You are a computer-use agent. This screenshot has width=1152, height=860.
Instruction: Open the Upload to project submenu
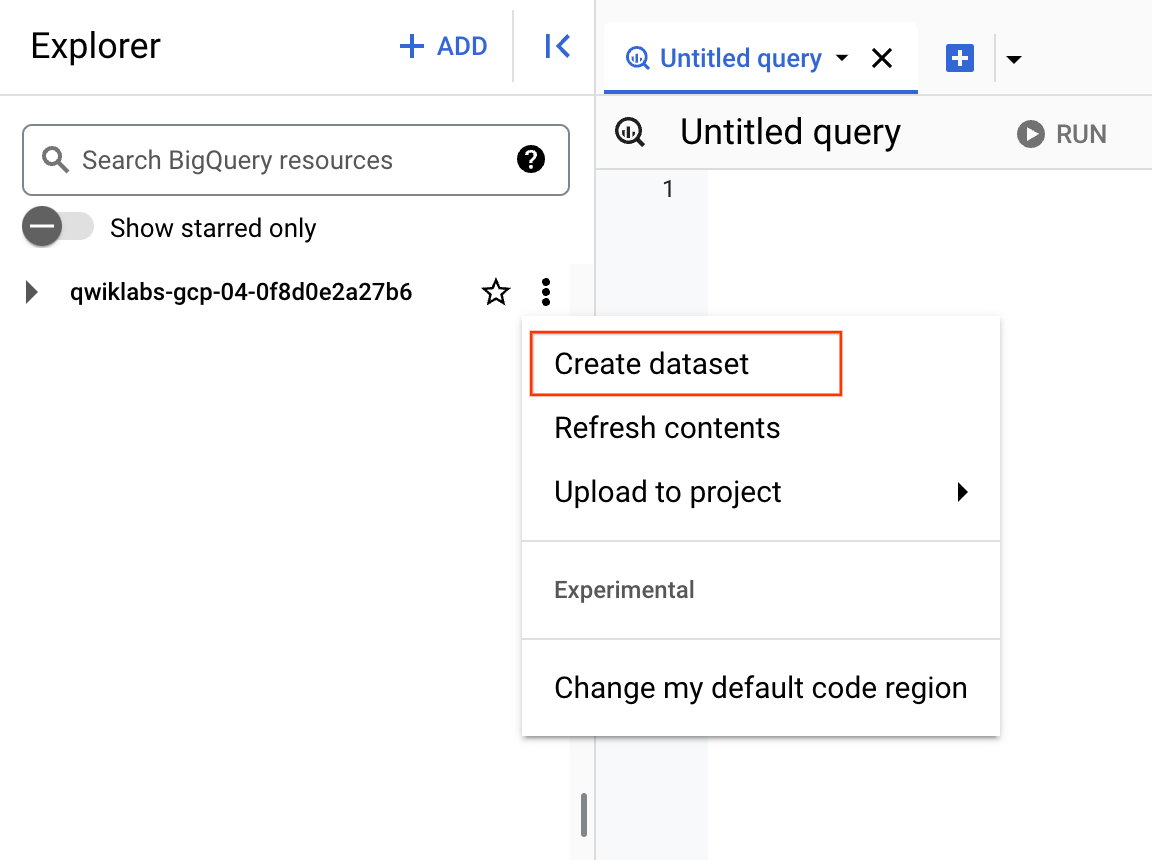[667, 492]
